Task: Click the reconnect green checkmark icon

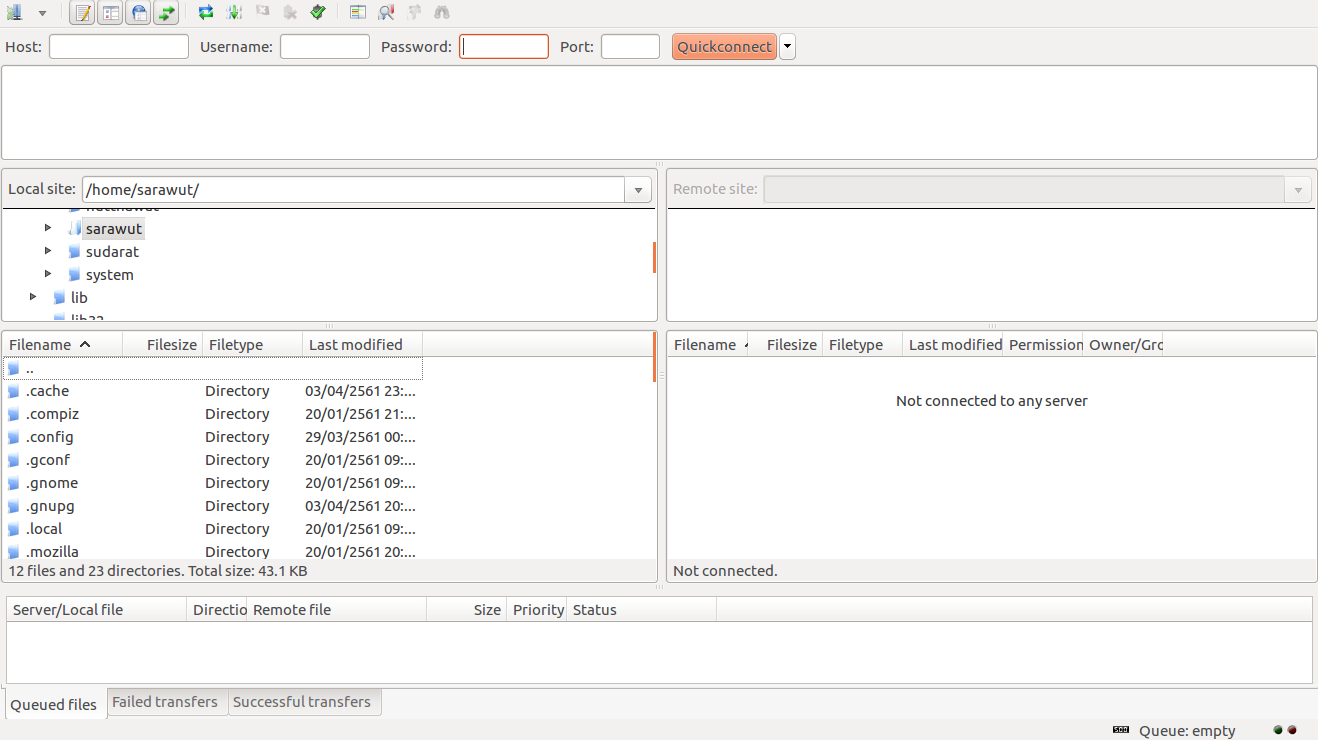Action: (318, 13)
